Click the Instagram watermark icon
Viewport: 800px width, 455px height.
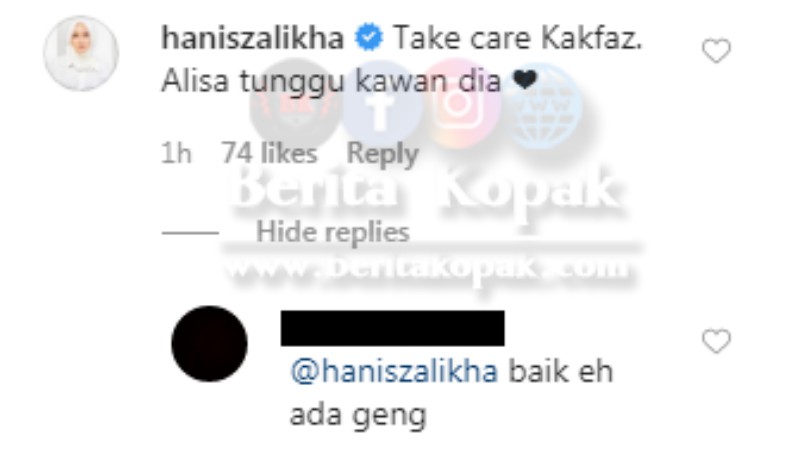point(460,103)
